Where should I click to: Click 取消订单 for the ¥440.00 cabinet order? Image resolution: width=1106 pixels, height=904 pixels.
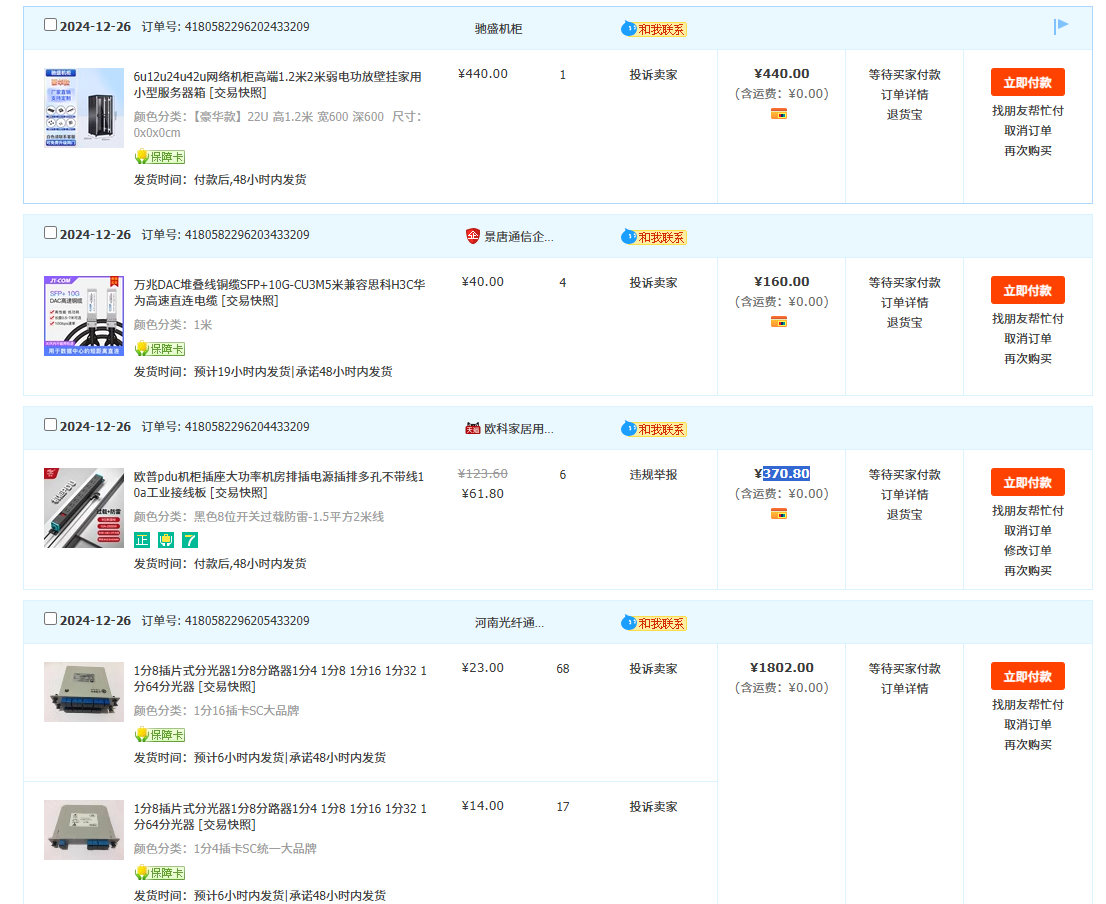pyautogui.click(x=1027, y=131)
